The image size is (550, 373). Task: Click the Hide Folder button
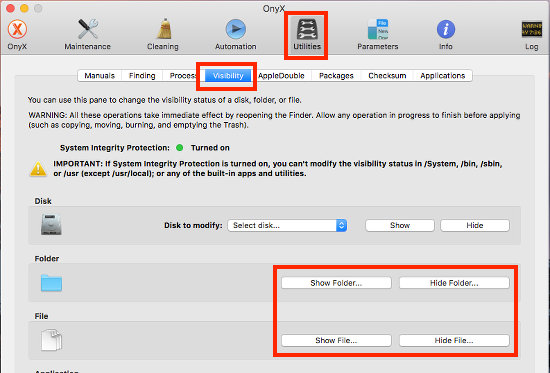click(454, 283)
